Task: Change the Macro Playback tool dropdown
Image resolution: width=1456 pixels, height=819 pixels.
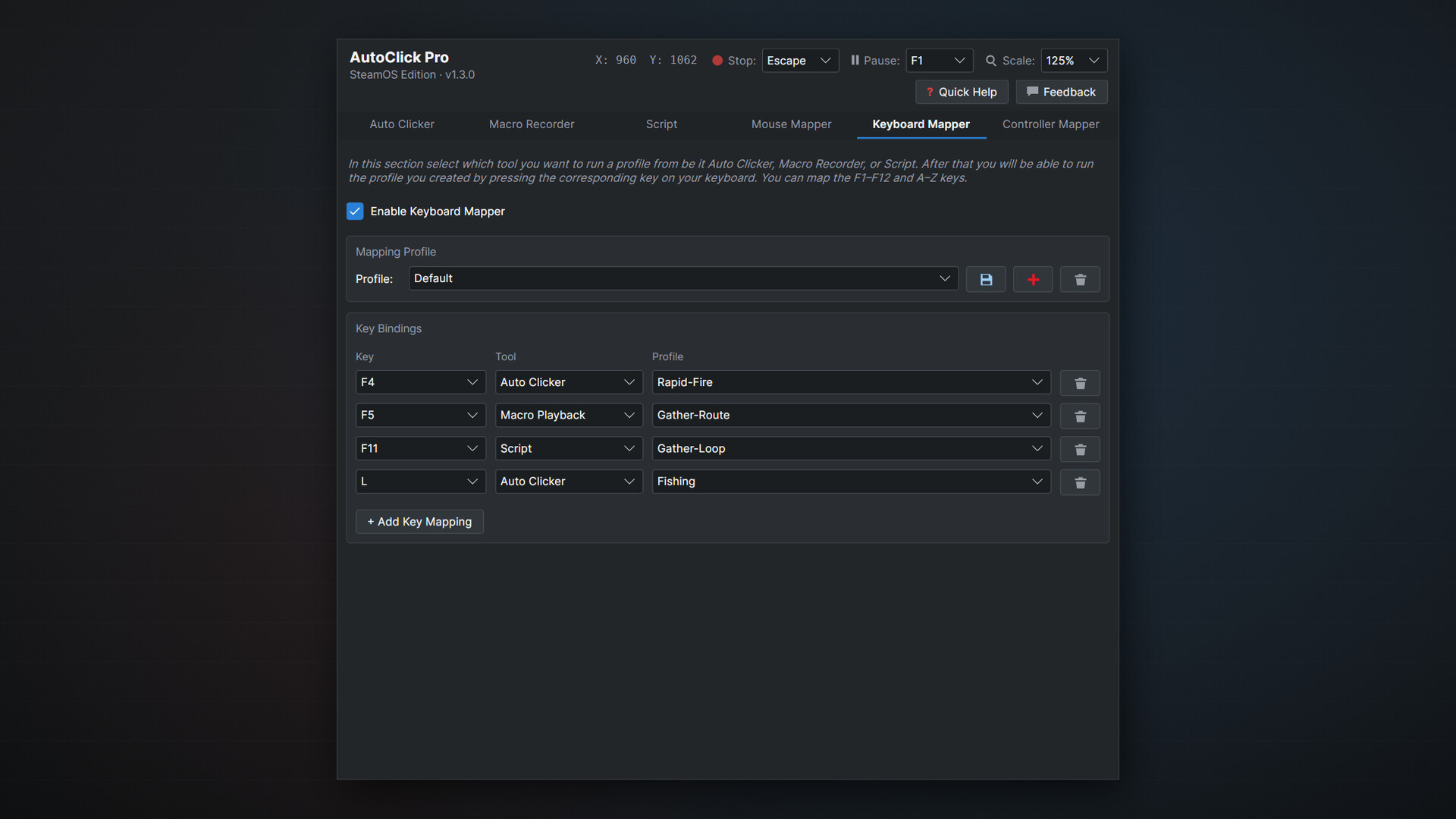Action: [x=569, y=415]
